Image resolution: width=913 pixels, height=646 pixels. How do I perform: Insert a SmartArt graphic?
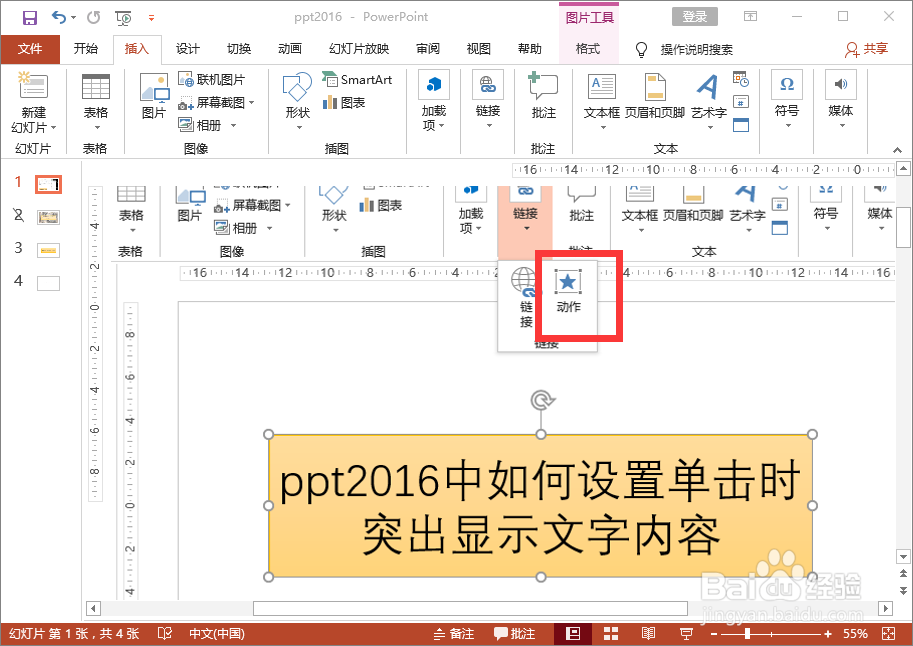click(358, 79)
